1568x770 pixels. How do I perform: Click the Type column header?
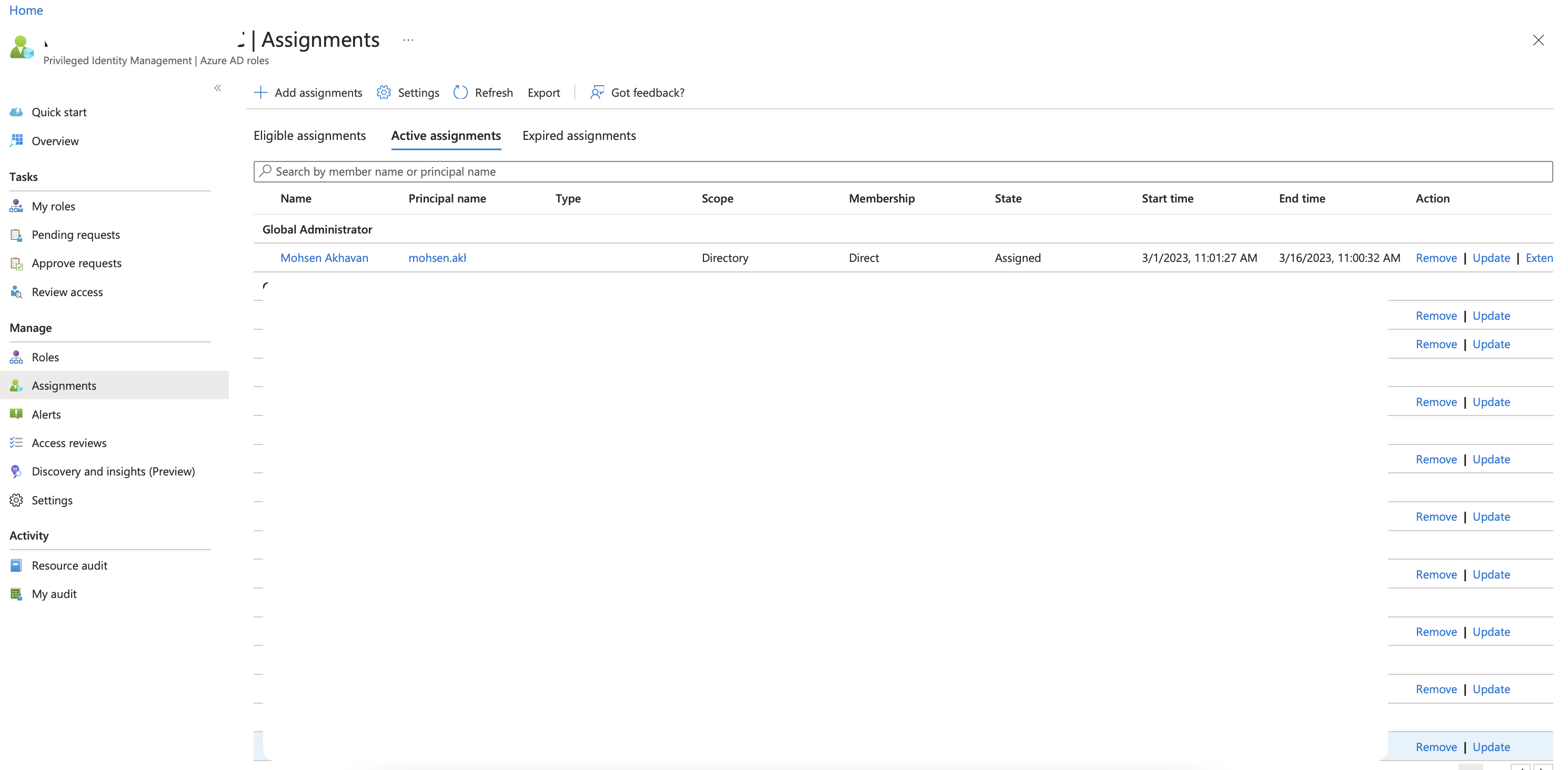(x=568, y=198)
